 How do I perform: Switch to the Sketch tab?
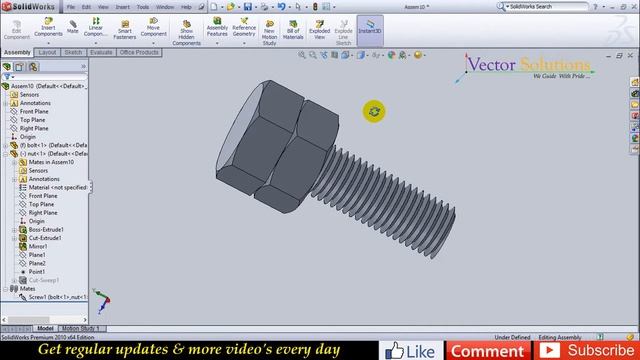pos(73,52)
